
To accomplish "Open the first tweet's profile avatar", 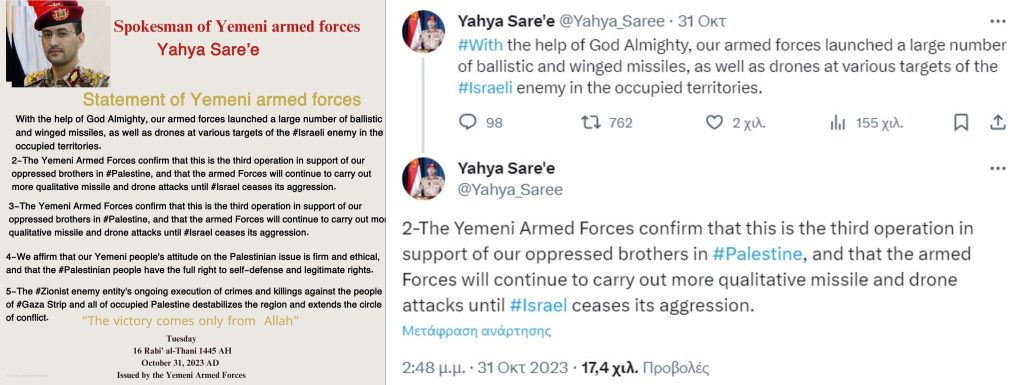I will pos(423,31).
